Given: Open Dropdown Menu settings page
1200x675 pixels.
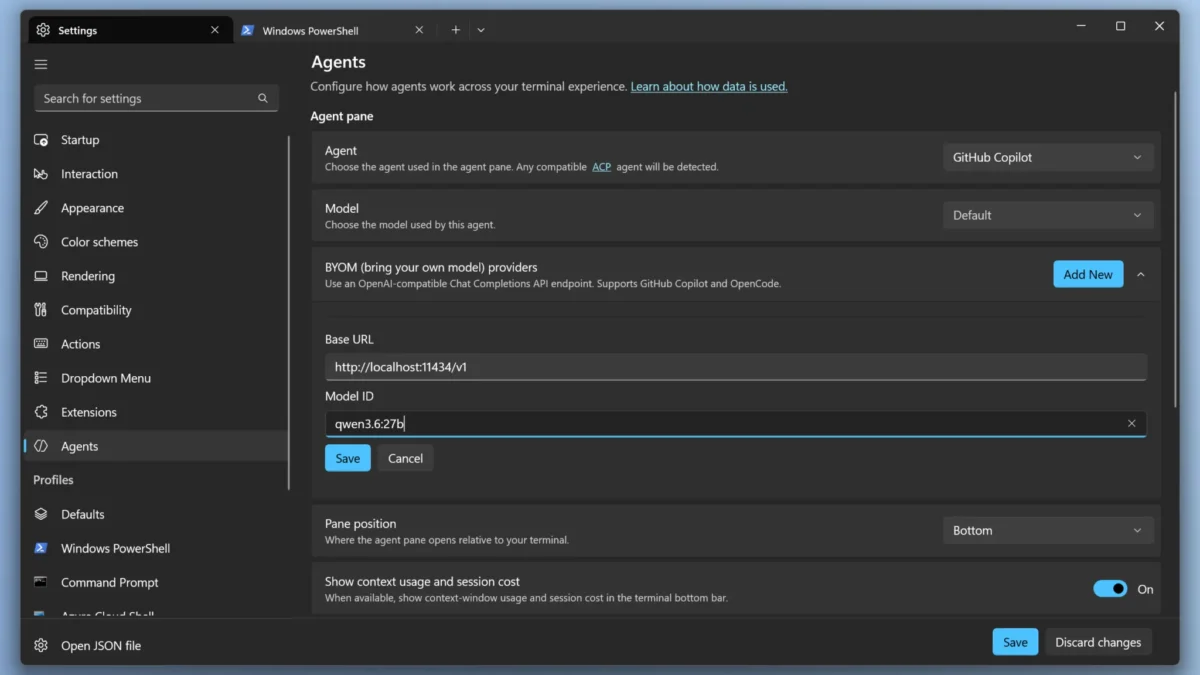Looking at the screenshot, I should pyautogui.click(x=156, y=378).
